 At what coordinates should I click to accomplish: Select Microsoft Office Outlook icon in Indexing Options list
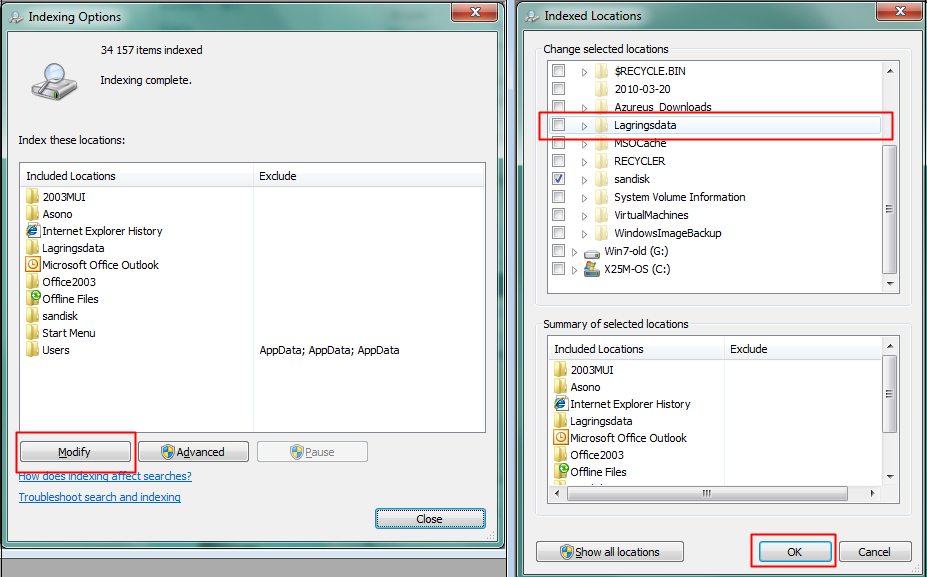tap(33, 264)
